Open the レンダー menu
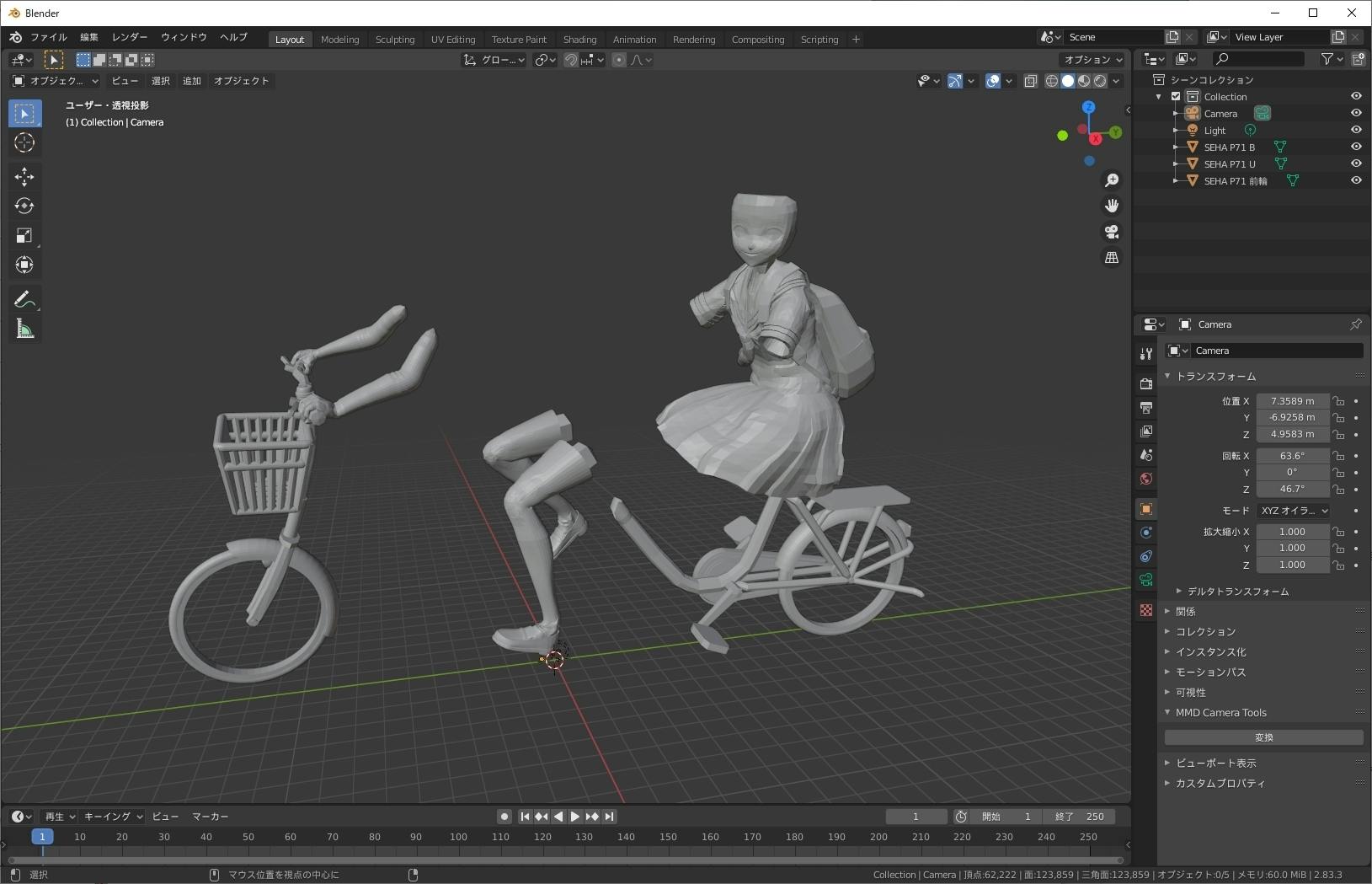This screenshot has height=884, width=1372. click(130, 38)
